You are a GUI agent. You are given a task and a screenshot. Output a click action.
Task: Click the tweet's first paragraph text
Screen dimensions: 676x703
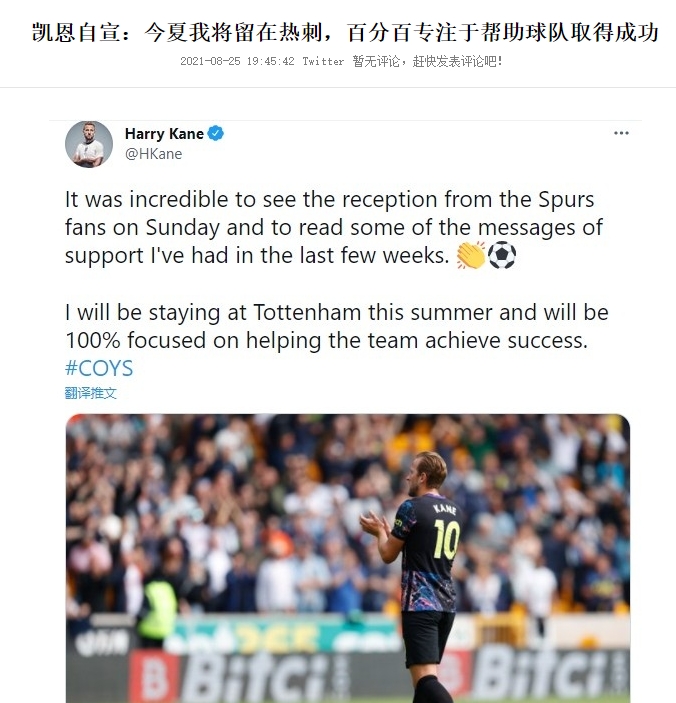334,227
